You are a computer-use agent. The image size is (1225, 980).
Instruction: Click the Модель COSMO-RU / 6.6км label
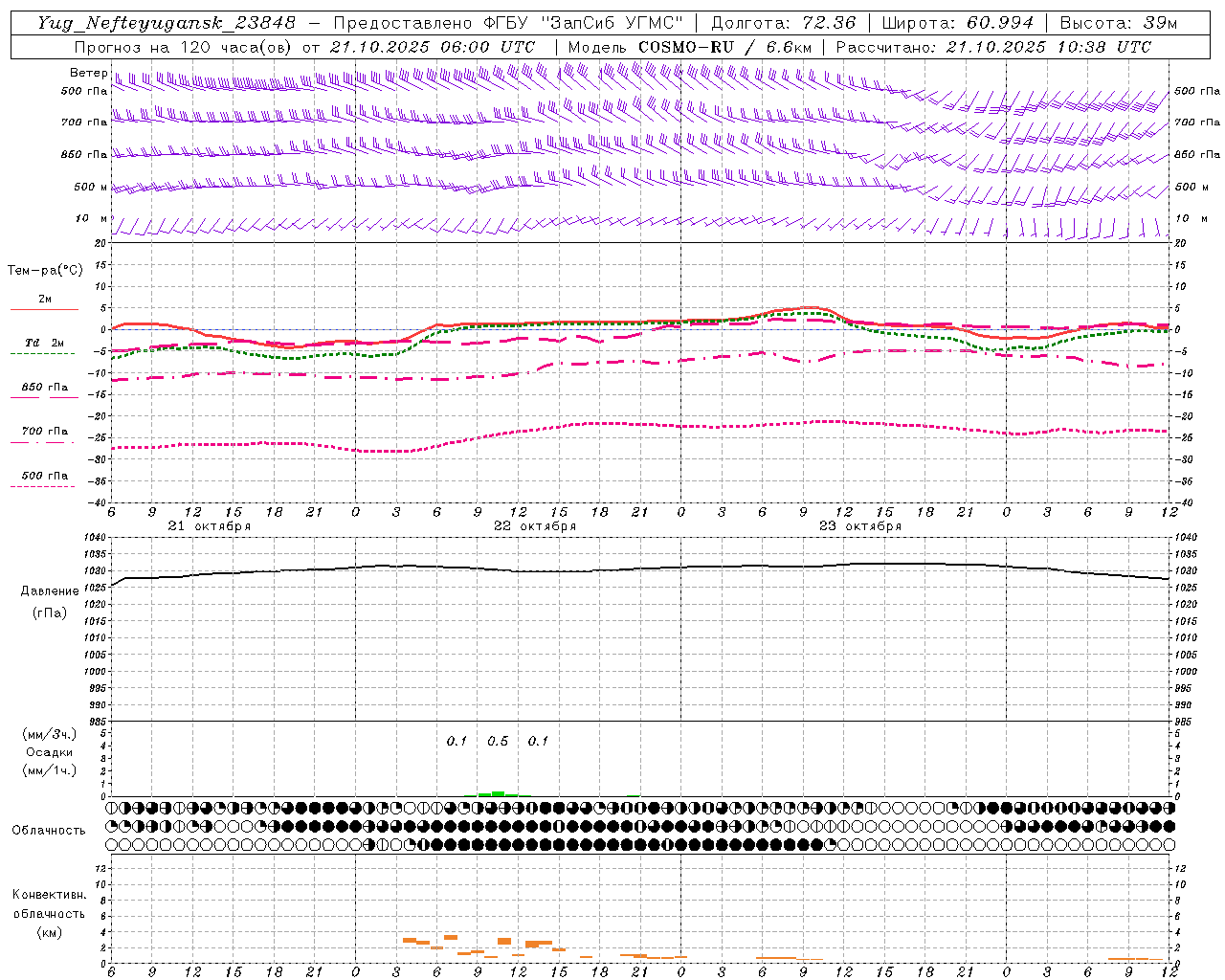pos(690,47)
